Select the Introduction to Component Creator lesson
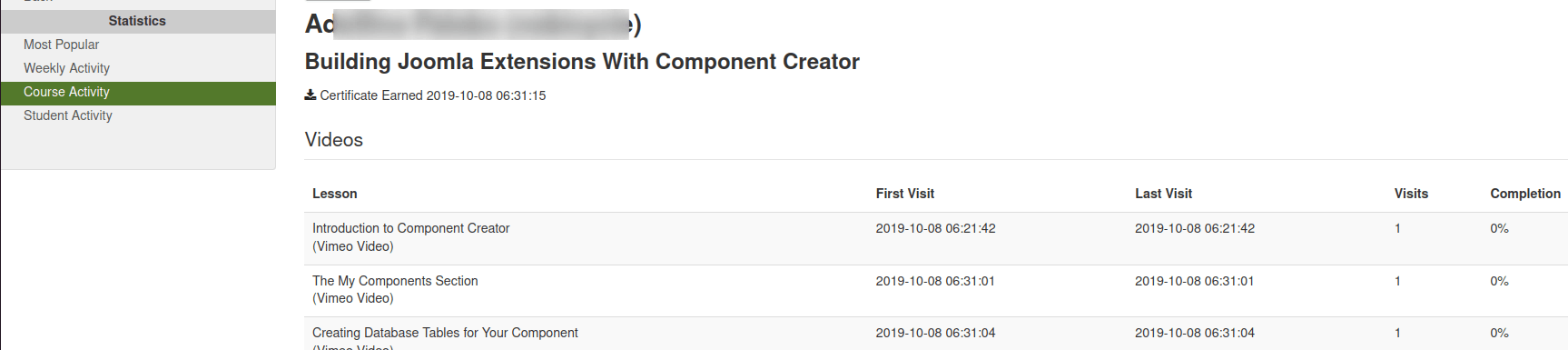The image size is (1568, 350). (x=410, y=228)
